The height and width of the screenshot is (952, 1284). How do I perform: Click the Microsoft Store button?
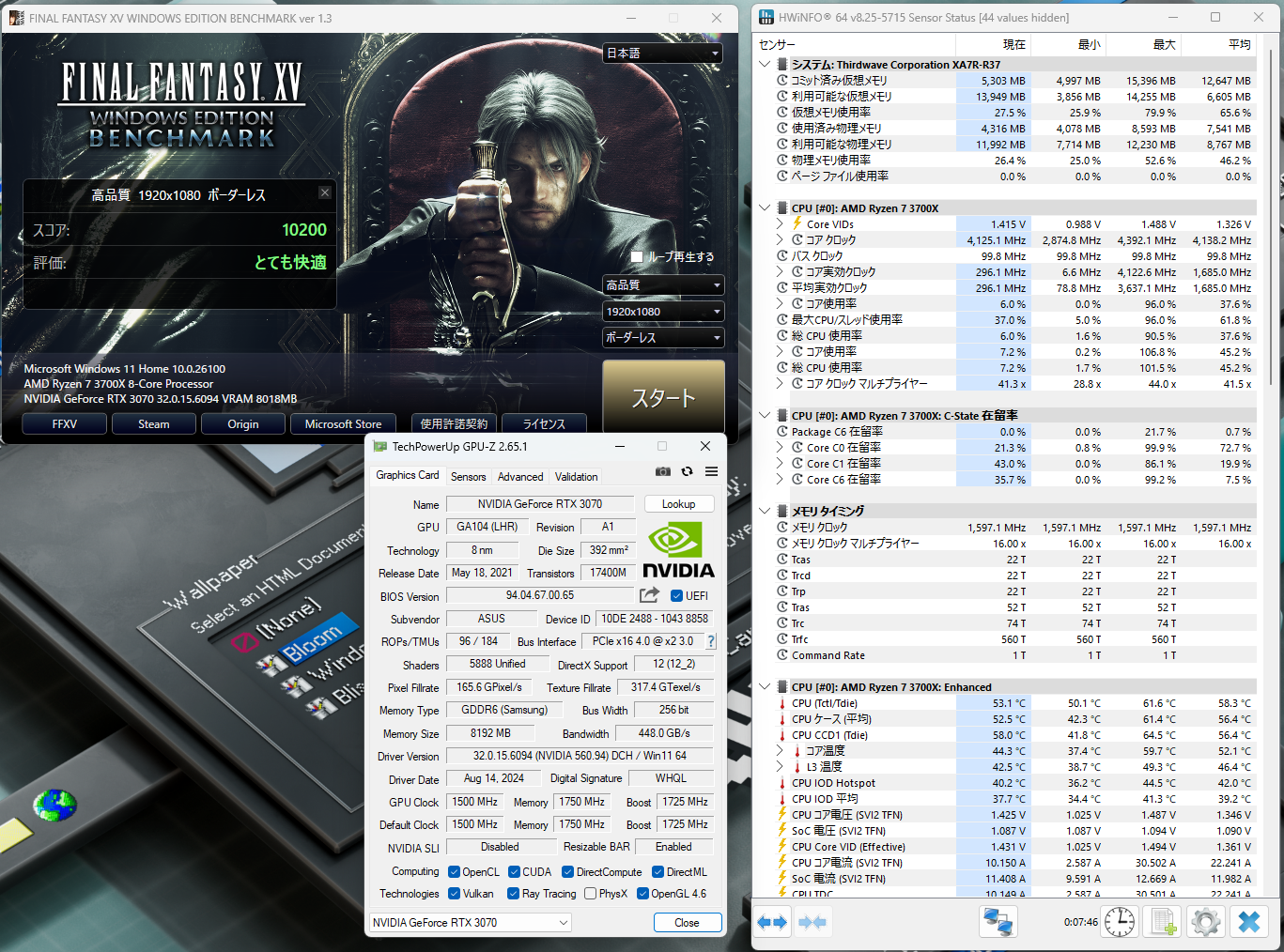point(343,424)
